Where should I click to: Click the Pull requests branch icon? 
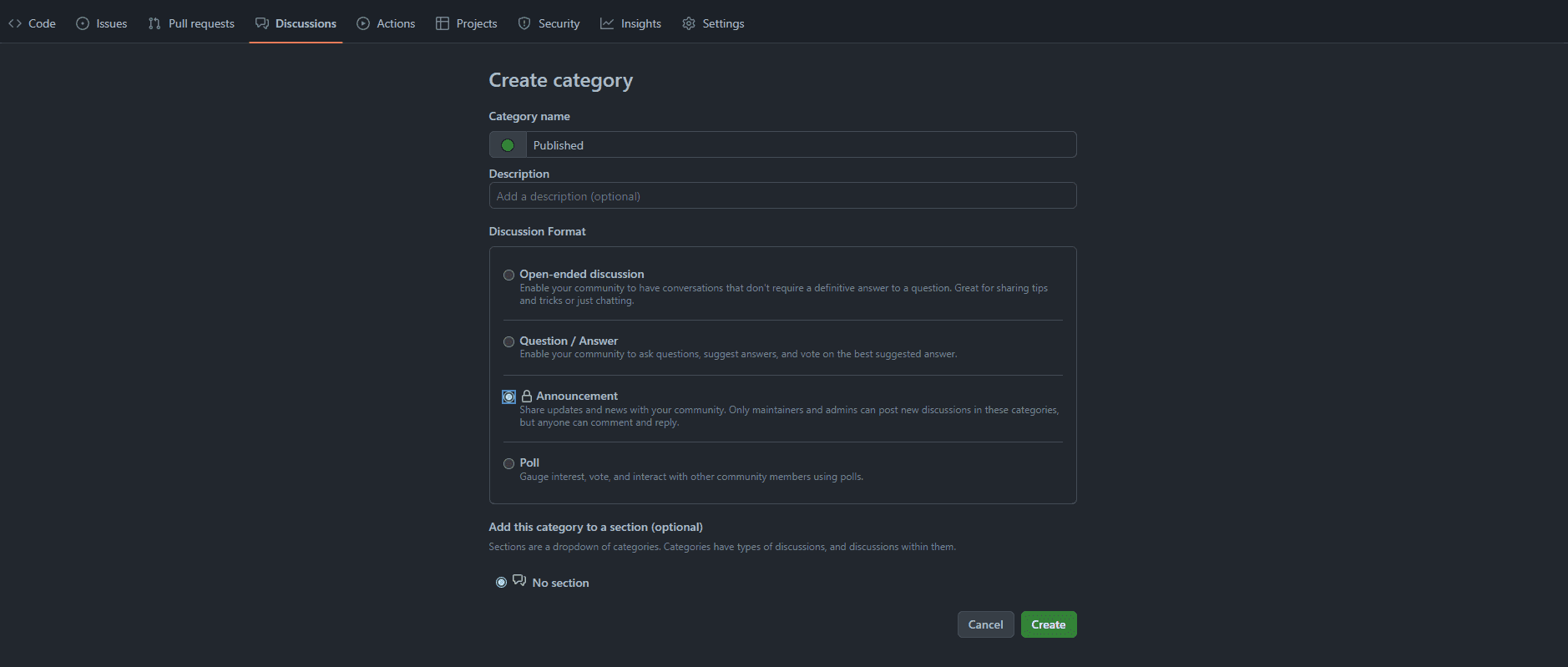tap(154, 23)
